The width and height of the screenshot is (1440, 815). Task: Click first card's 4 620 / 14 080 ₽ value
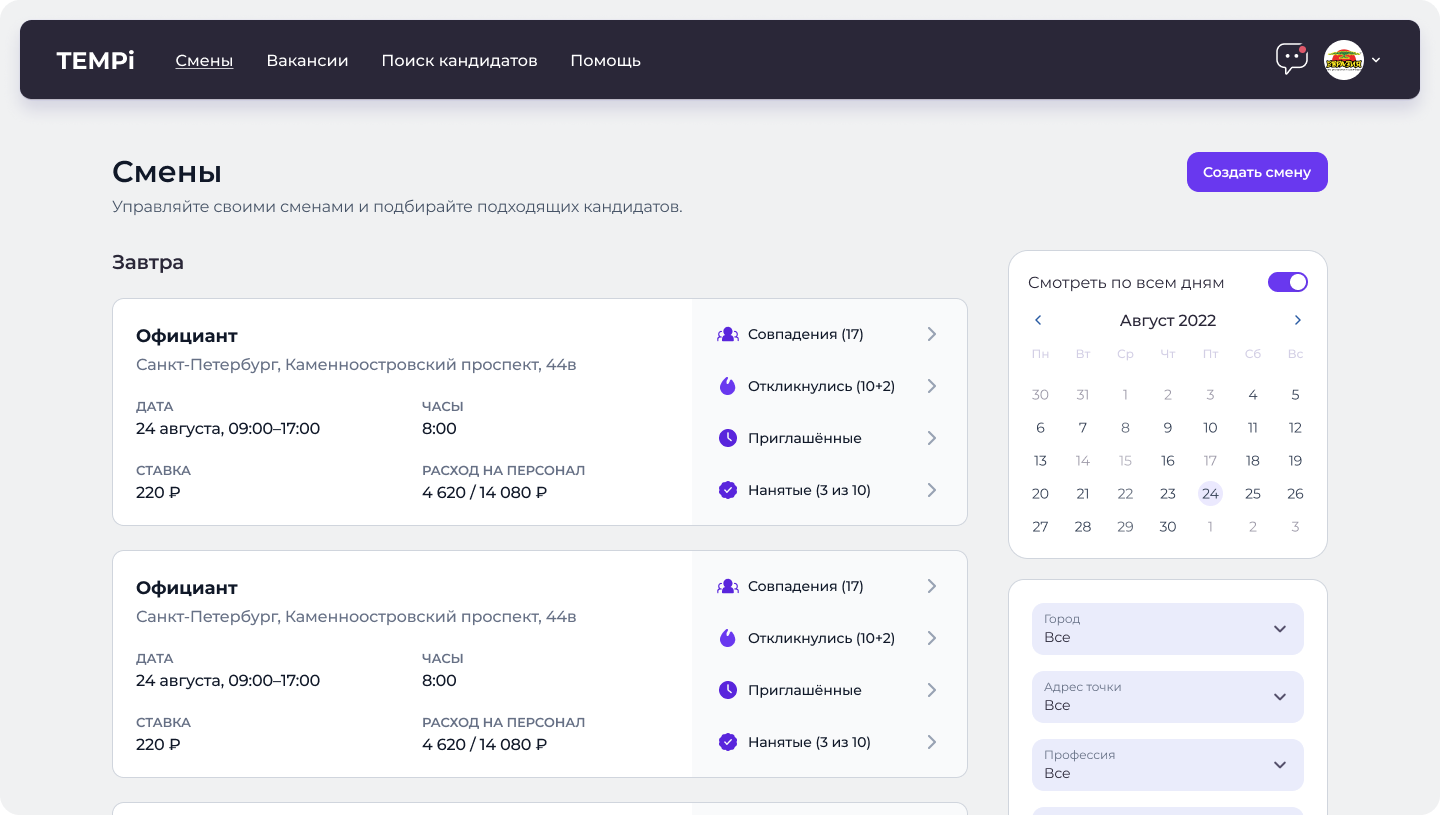coord(485,493)
